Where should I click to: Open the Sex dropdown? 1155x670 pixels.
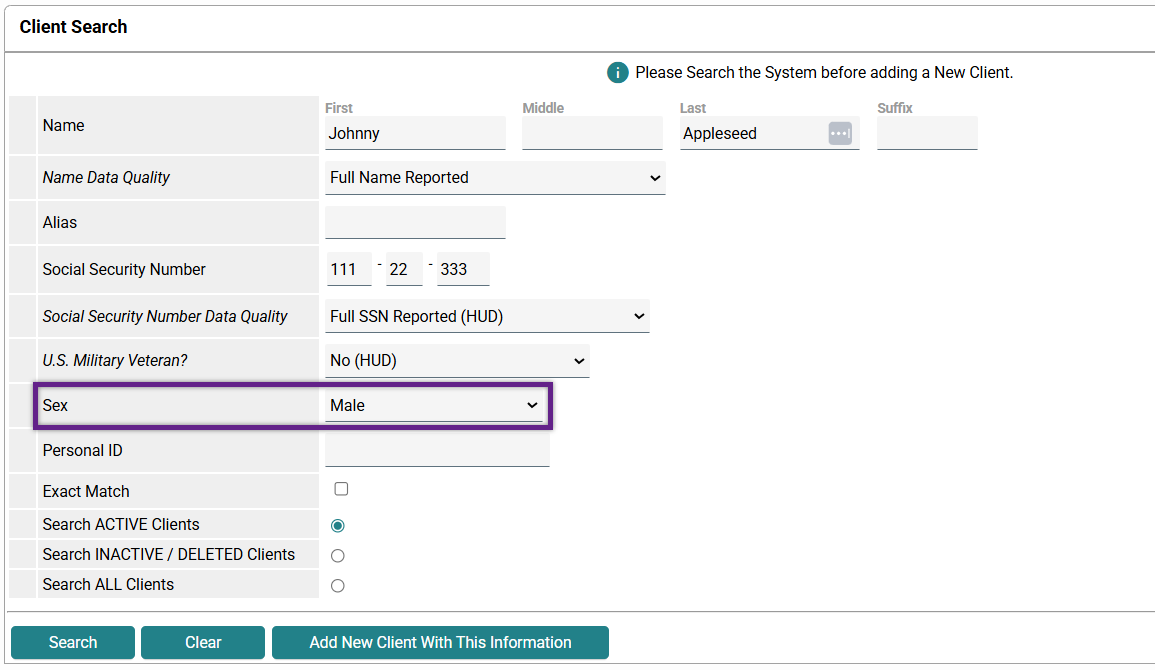[x=434, y=405]
